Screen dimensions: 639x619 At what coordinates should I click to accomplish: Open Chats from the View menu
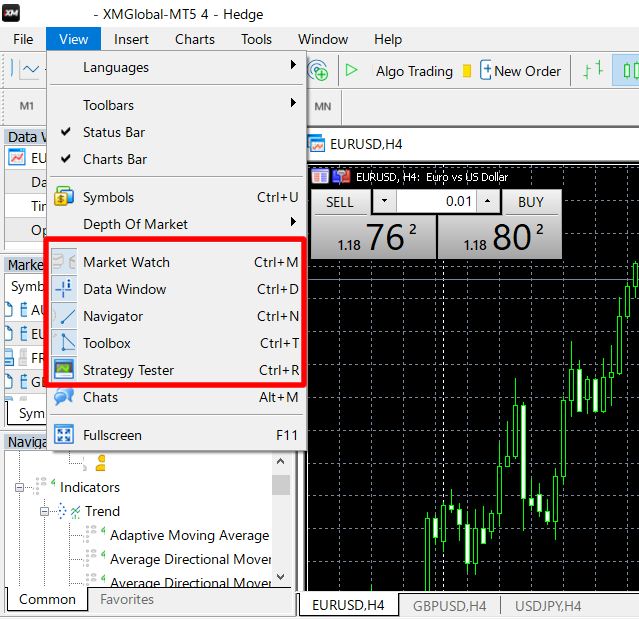[177, 397]
